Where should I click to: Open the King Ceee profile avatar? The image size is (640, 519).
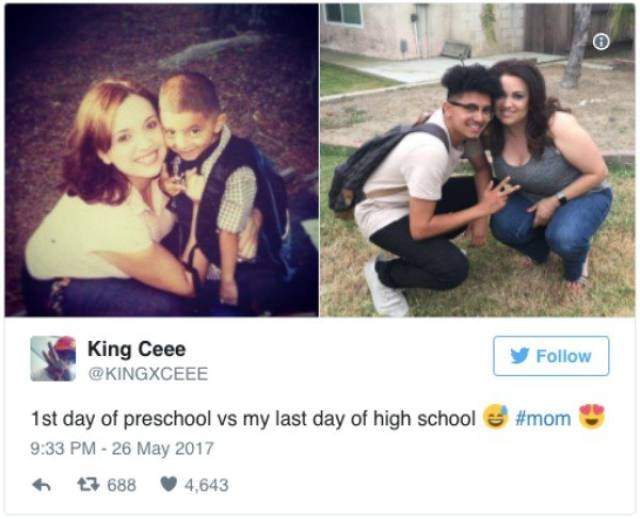point(53,358)
